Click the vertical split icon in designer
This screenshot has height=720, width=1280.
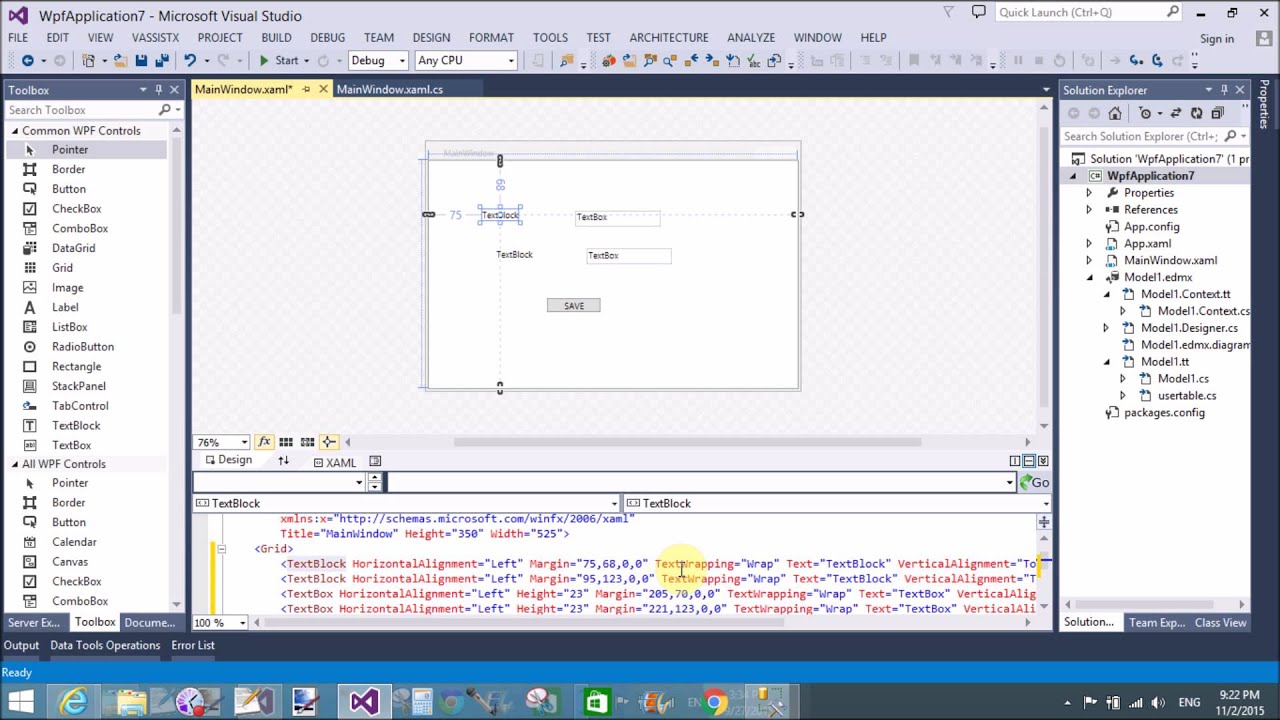(x=1015, y=461)
